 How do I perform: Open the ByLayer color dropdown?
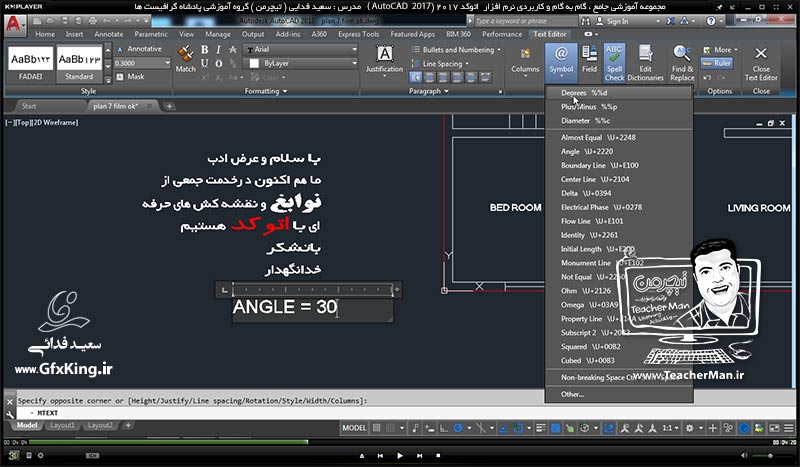pyautogui.click(x=354, y=63)
